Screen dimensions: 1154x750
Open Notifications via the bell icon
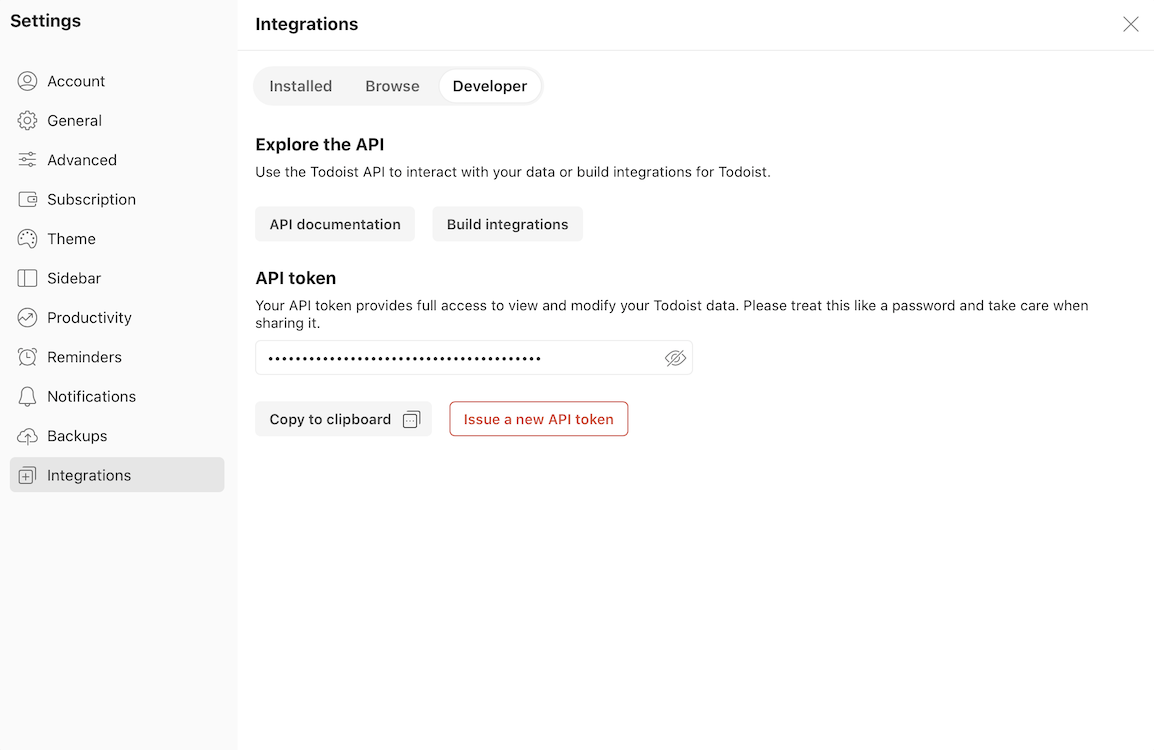click(x=27, y=397)
